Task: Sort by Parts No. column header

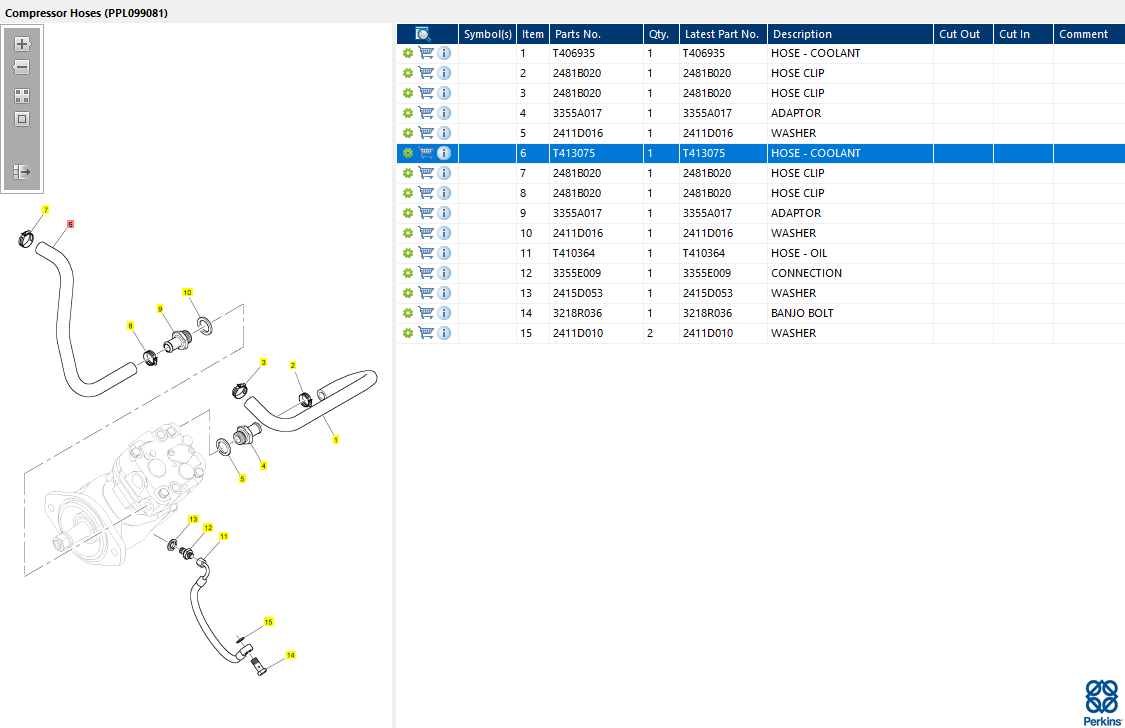Action: pyautogui.click(x=596, y=34)
